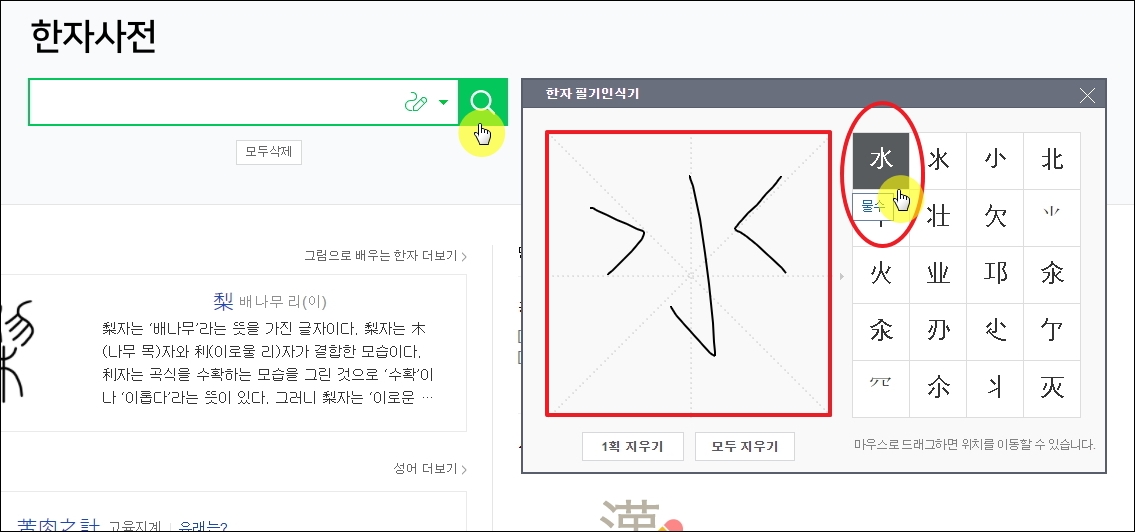Click the 모두 지우기 button

pyautogui.click(x=744, y=447)
